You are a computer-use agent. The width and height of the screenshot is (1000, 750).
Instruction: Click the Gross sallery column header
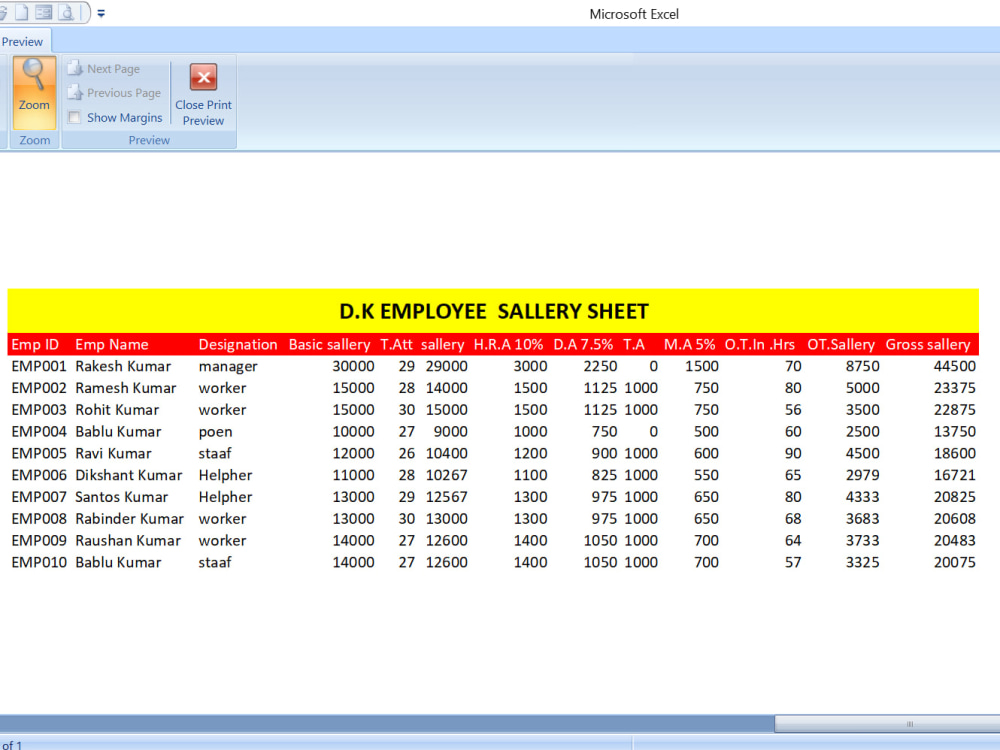[x=928, y=344]
